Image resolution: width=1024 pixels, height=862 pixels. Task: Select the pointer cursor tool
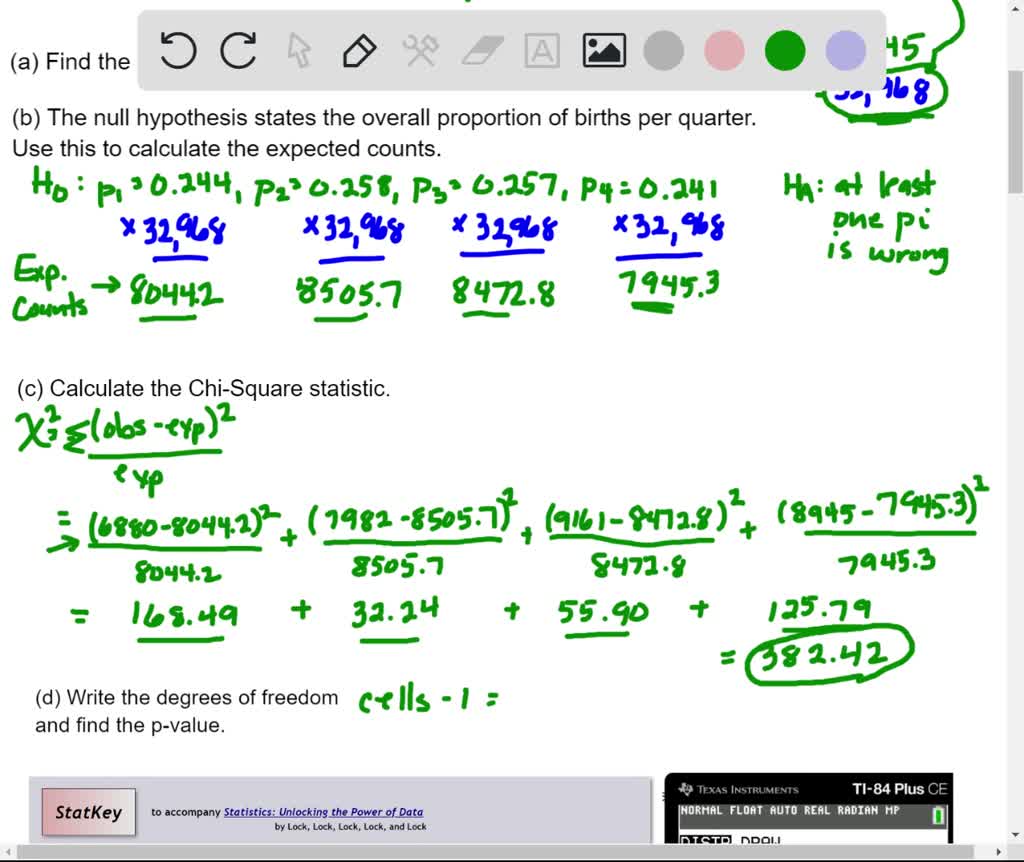pyautogui.click(x=299, y=51)
